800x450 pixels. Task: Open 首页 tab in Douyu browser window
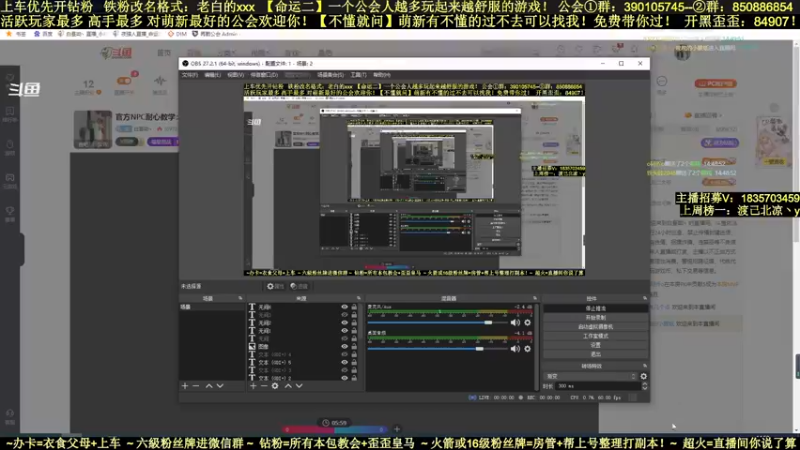[164, 53]
